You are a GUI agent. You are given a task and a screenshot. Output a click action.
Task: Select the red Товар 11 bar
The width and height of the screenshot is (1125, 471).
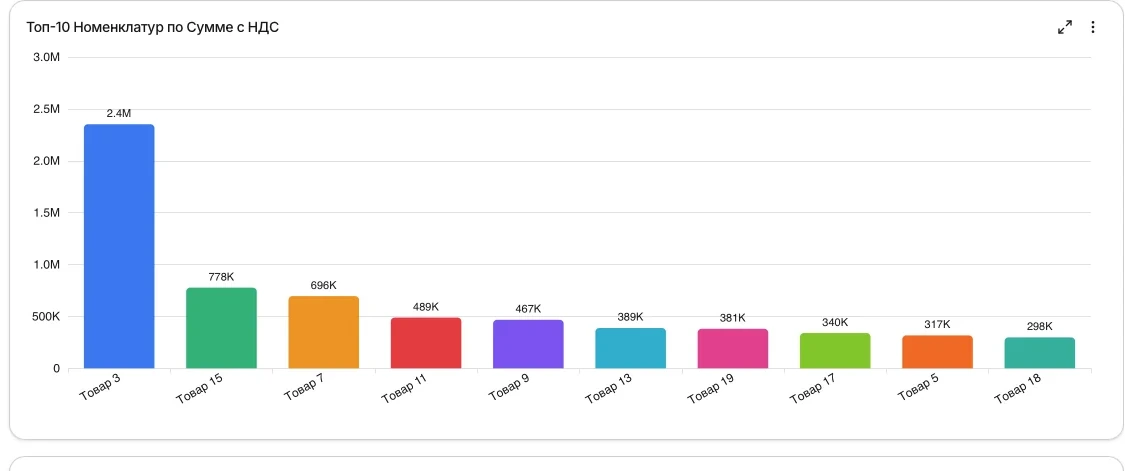426,343
